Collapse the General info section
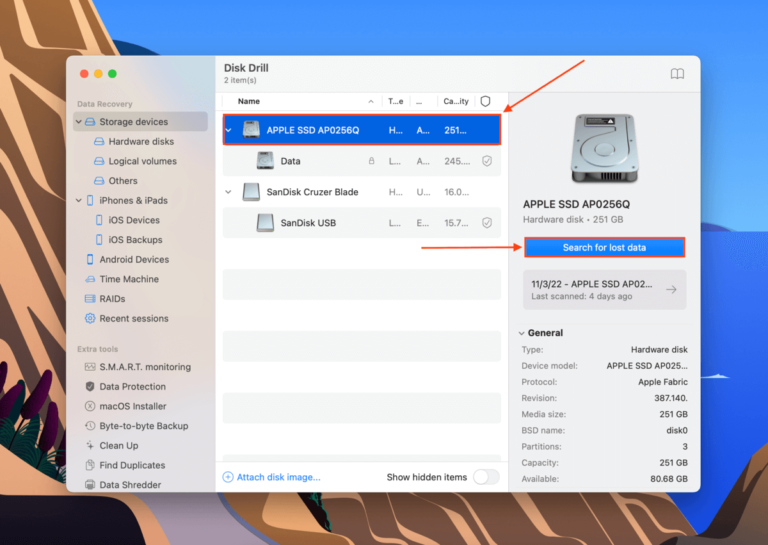Viewport: 768px width, 545px height. pos(522,333)
